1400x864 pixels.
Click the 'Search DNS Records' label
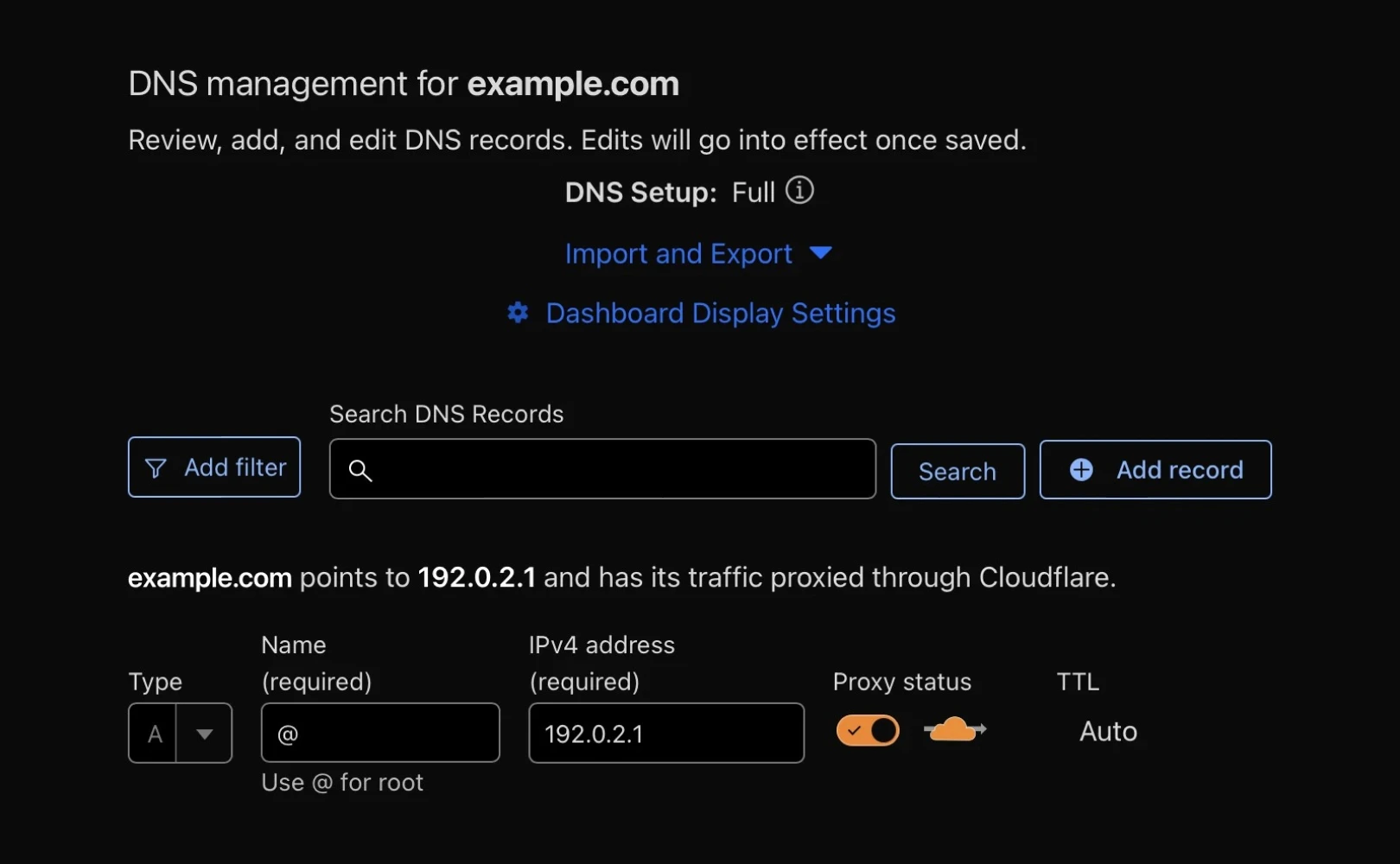pyautogui.click(x=446, y=414)
